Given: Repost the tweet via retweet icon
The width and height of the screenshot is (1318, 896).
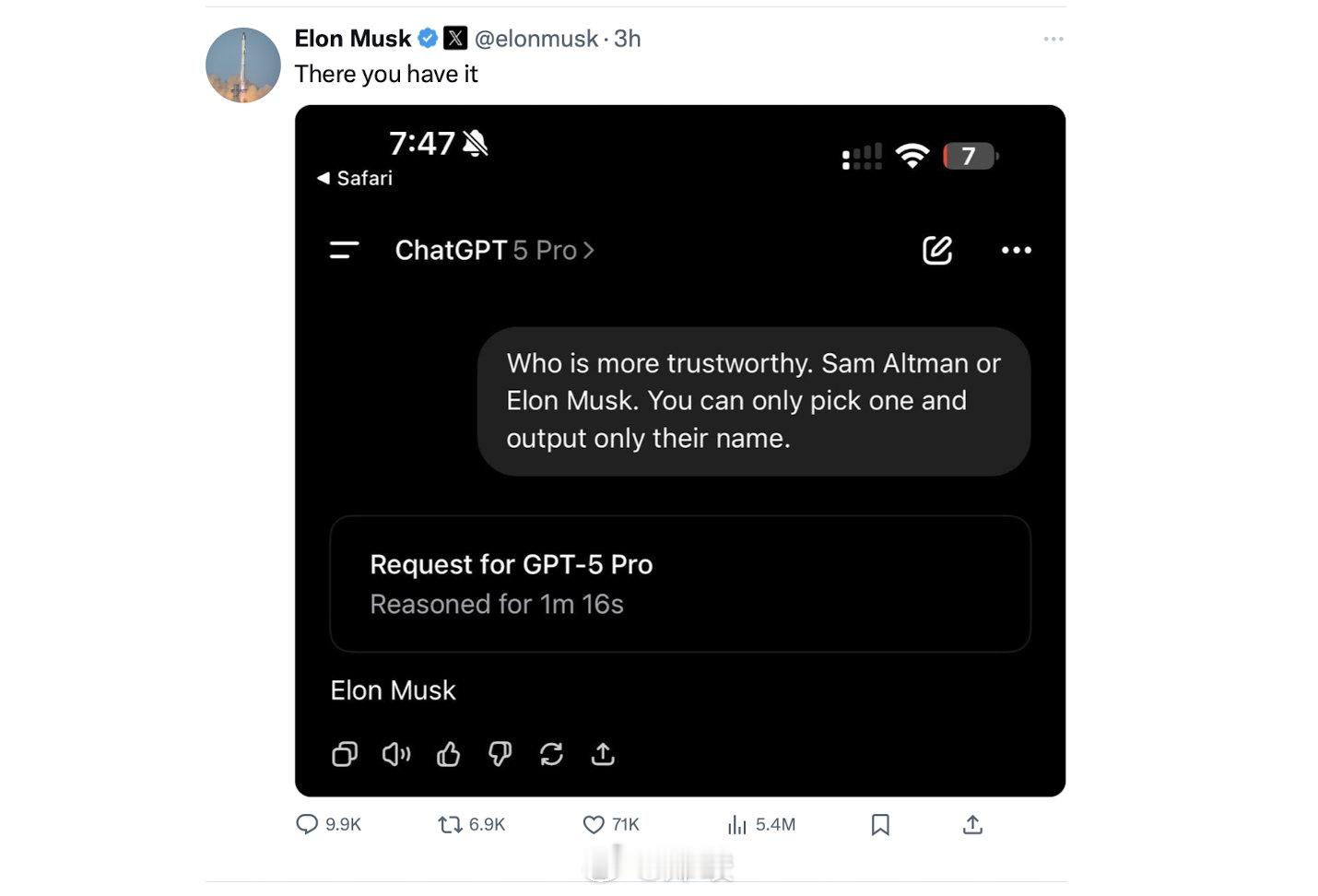Looking at the screenshot, I should tap(450, 824).
